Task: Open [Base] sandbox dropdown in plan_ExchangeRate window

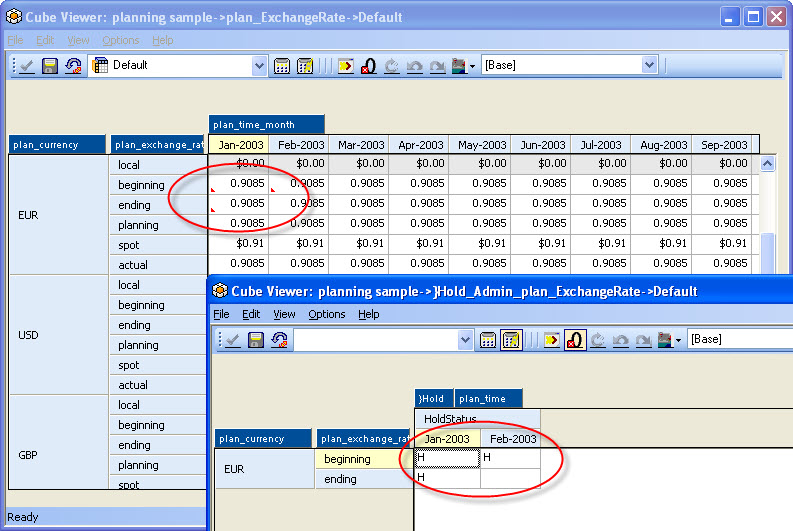Action: pos(649,65)
